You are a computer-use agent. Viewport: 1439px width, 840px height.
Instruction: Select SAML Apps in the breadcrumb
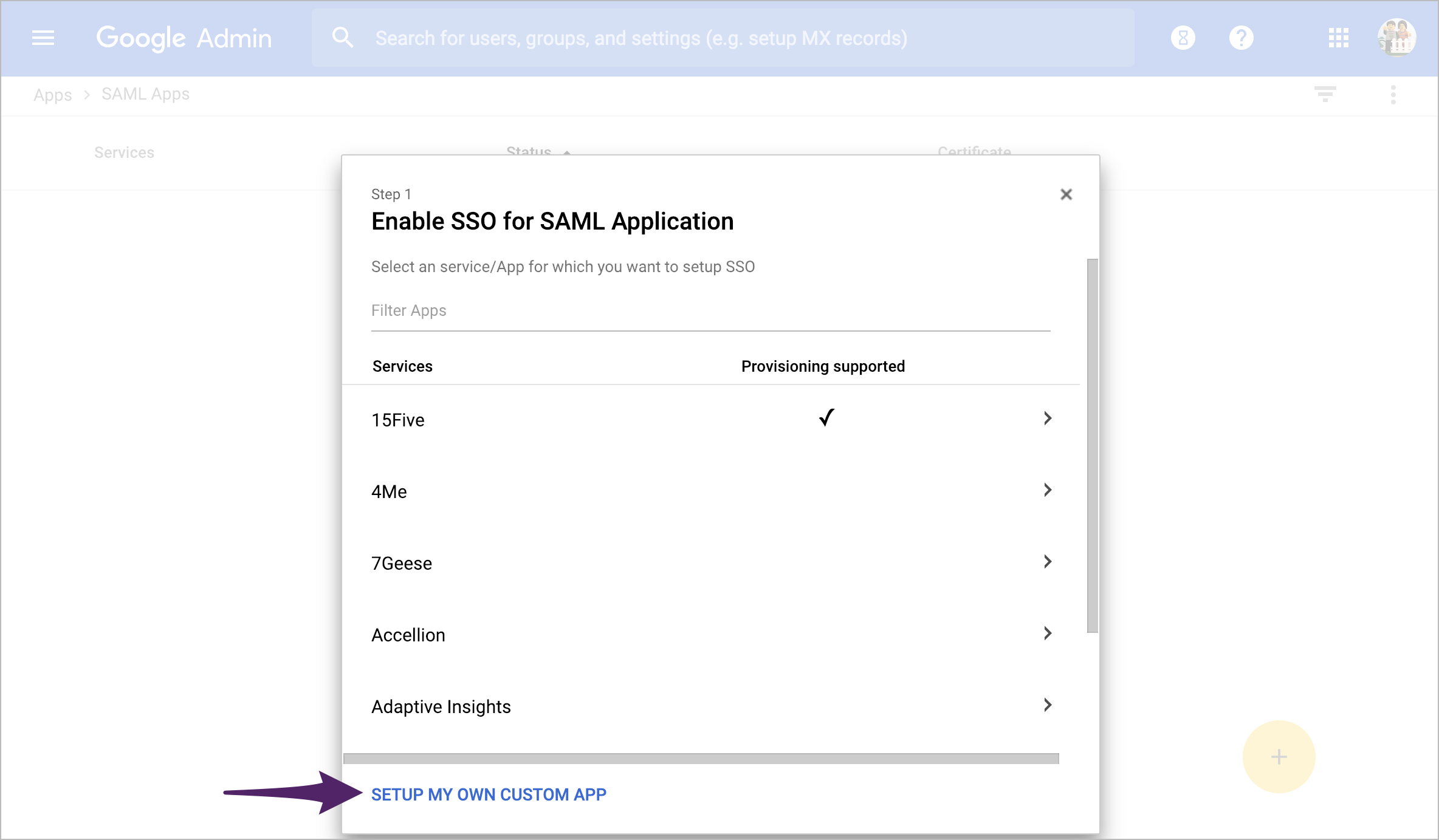145,94
